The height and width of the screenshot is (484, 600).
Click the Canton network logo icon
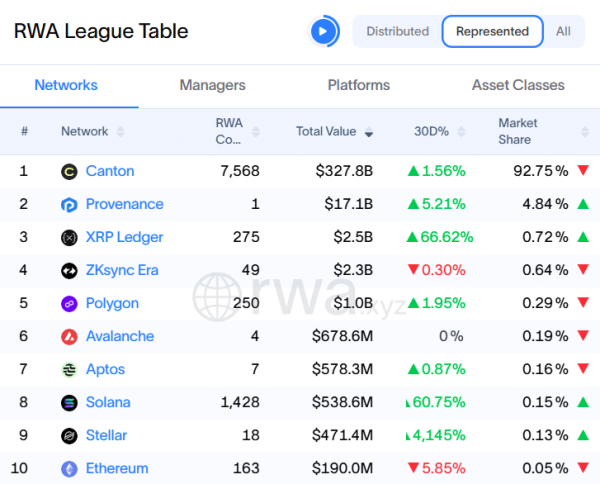click(69, 171)
